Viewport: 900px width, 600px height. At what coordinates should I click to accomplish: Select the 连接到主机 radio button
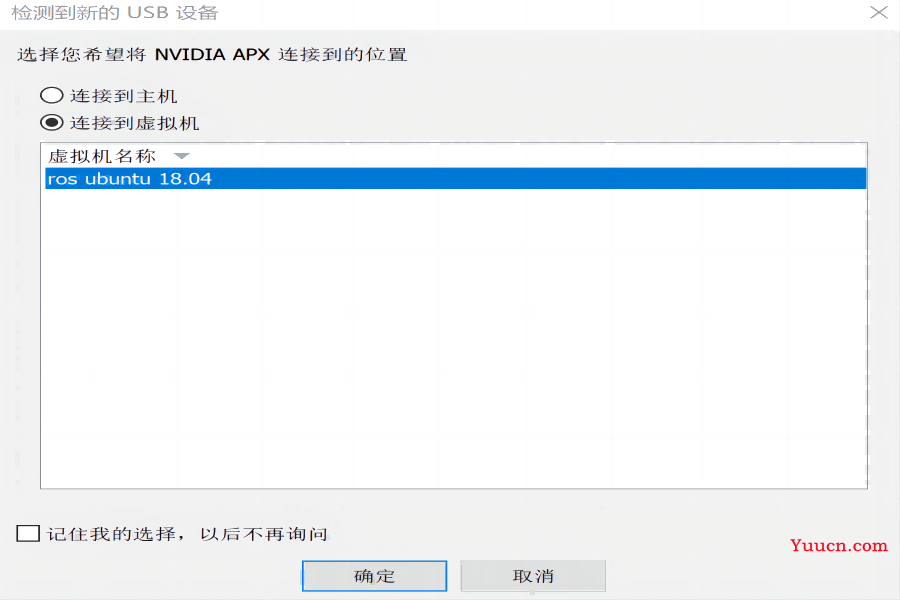[x=52, y=95]
